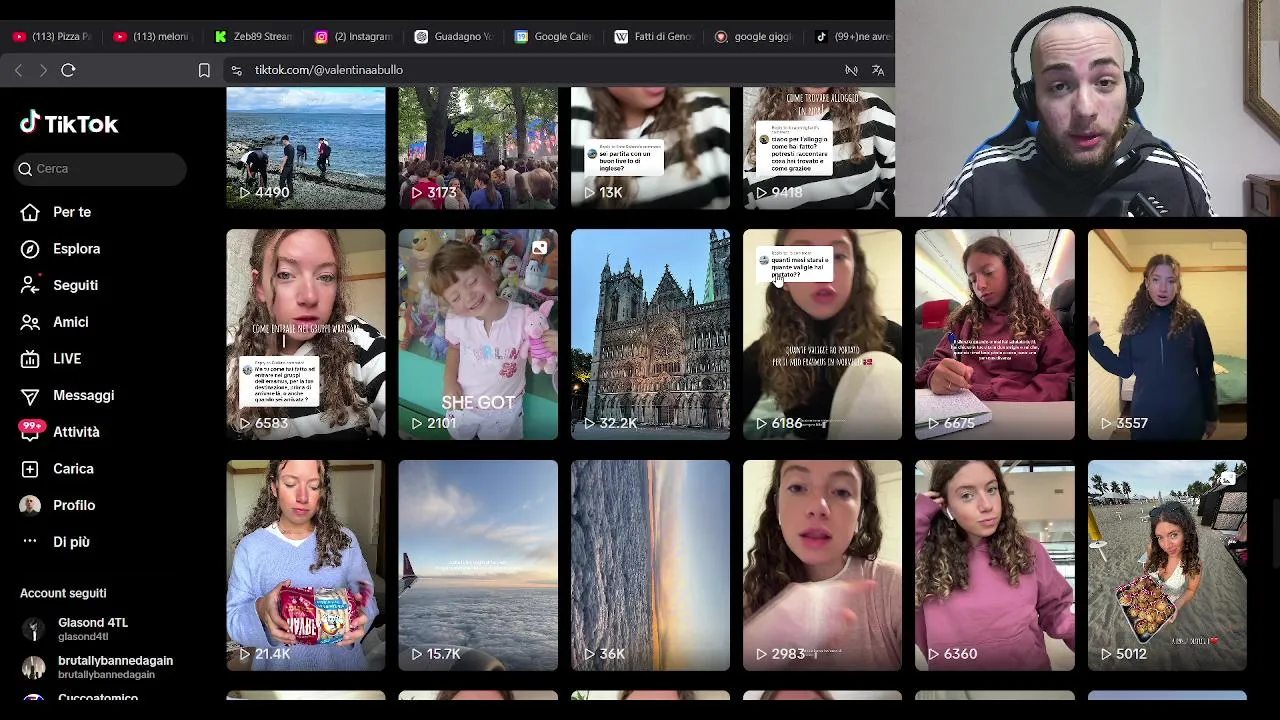Image resolution: width=1280 pixels, height=720 pixels.
Task: Switch to the Fatti di Genova Wikipedia tab
Action: (x=654, y=36)
